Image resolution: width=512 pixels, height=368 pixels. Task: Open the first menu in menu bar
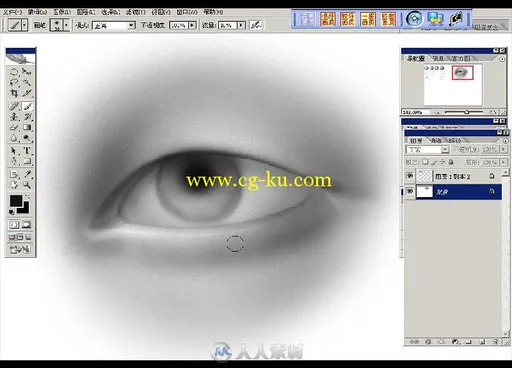pyautogui.click(x=12, y=12)
